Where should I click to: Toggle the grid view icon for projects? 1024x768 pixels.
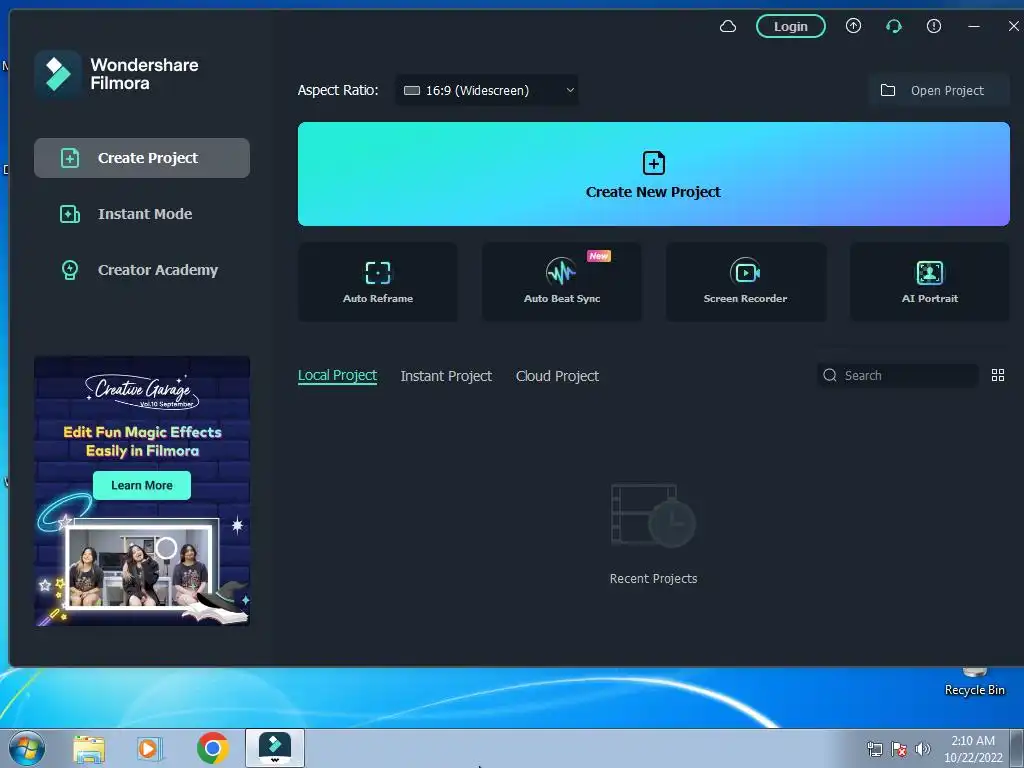point(997,375)
